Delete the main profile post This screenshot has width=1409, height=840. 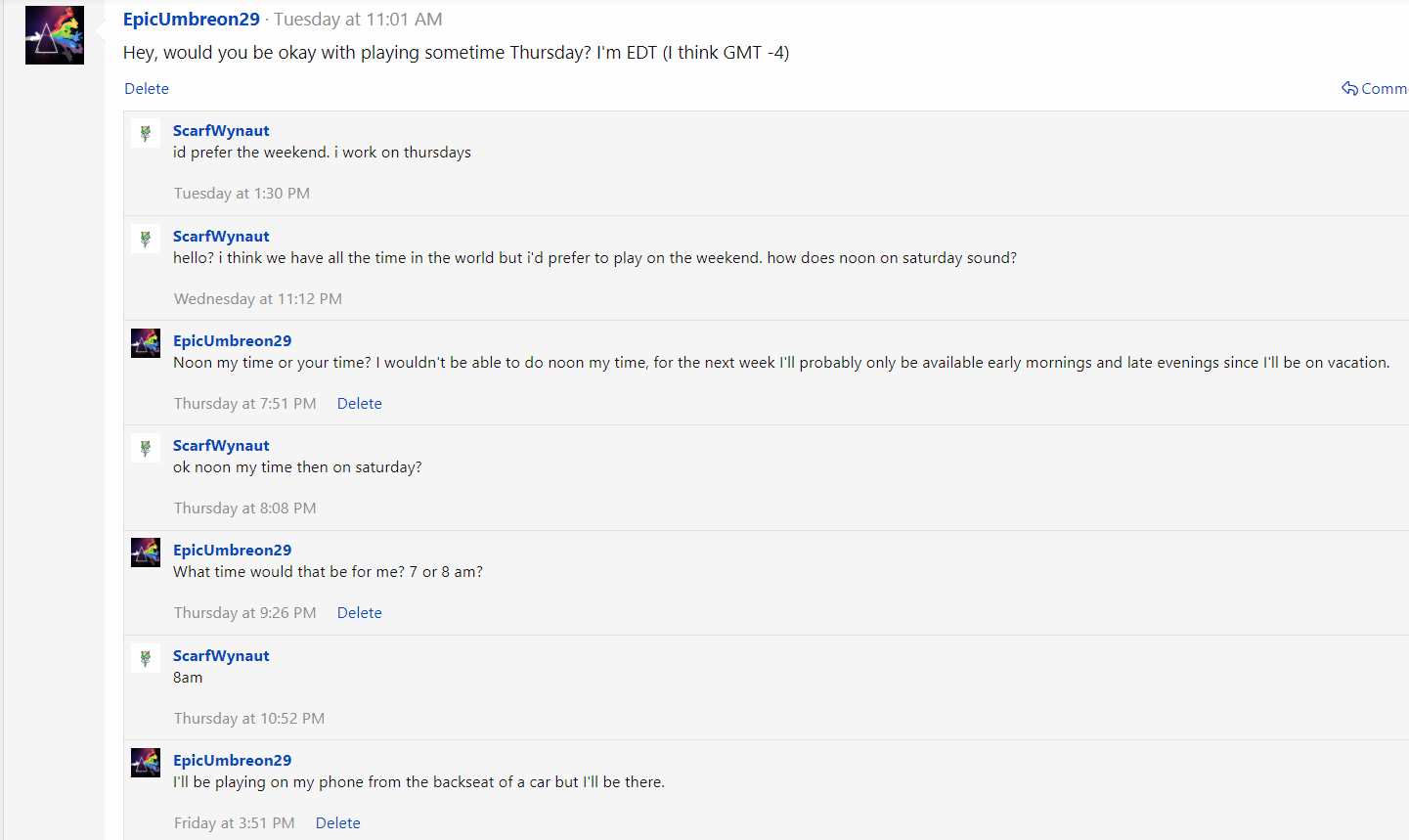pyautogui.click(x=147, y=89)
